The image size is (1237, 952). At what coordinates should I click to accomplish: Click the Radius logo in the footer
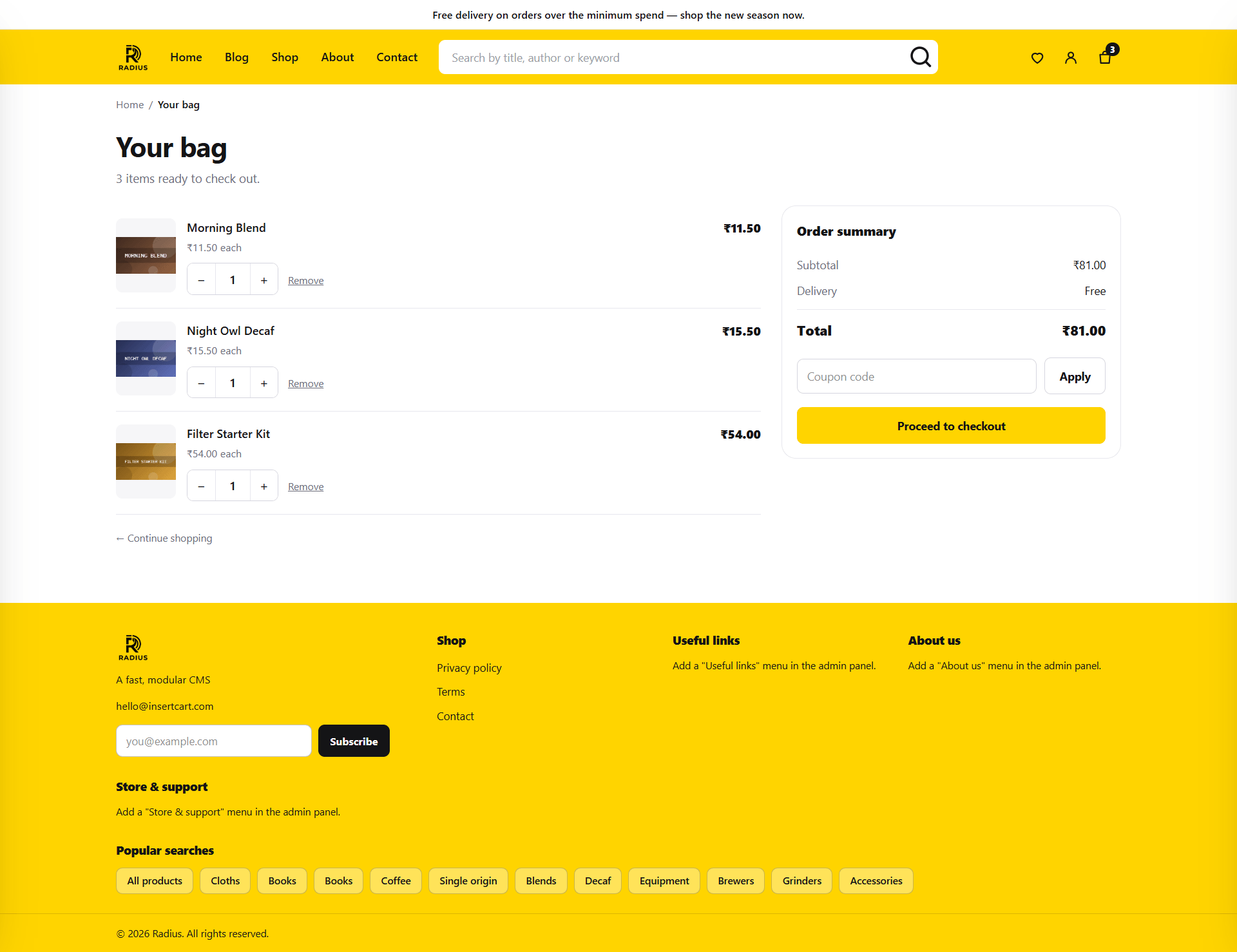[133, 647]
